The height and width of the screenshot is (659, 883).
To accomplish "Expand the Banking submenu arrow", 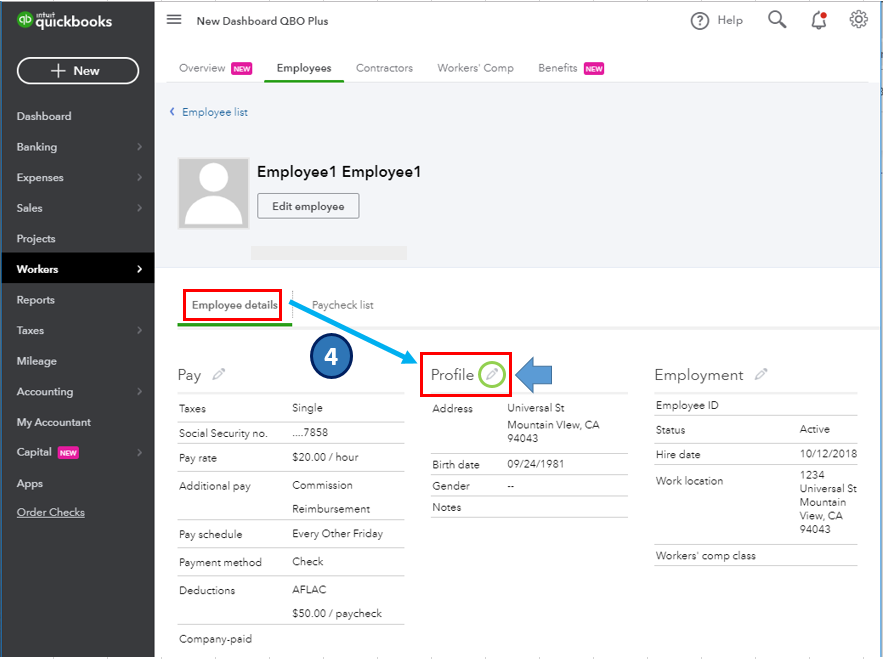I will 139,147.
